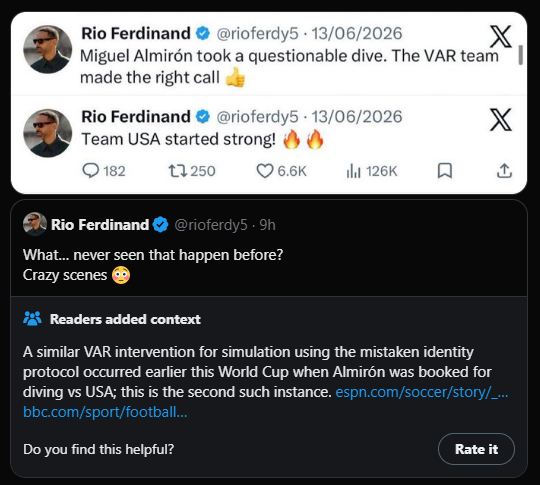Click X logo on Team USA tweet

pos(501,120)
